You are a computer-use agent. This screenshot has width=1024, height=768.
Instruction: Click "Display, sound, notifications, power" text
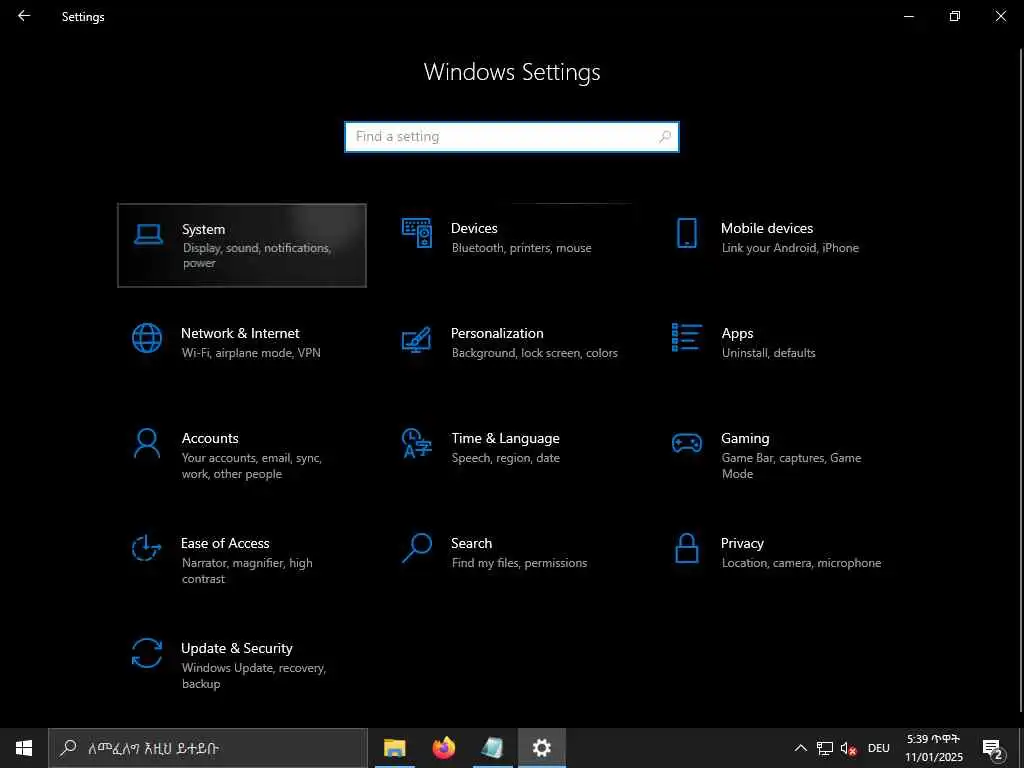click(x=257, y=256)
